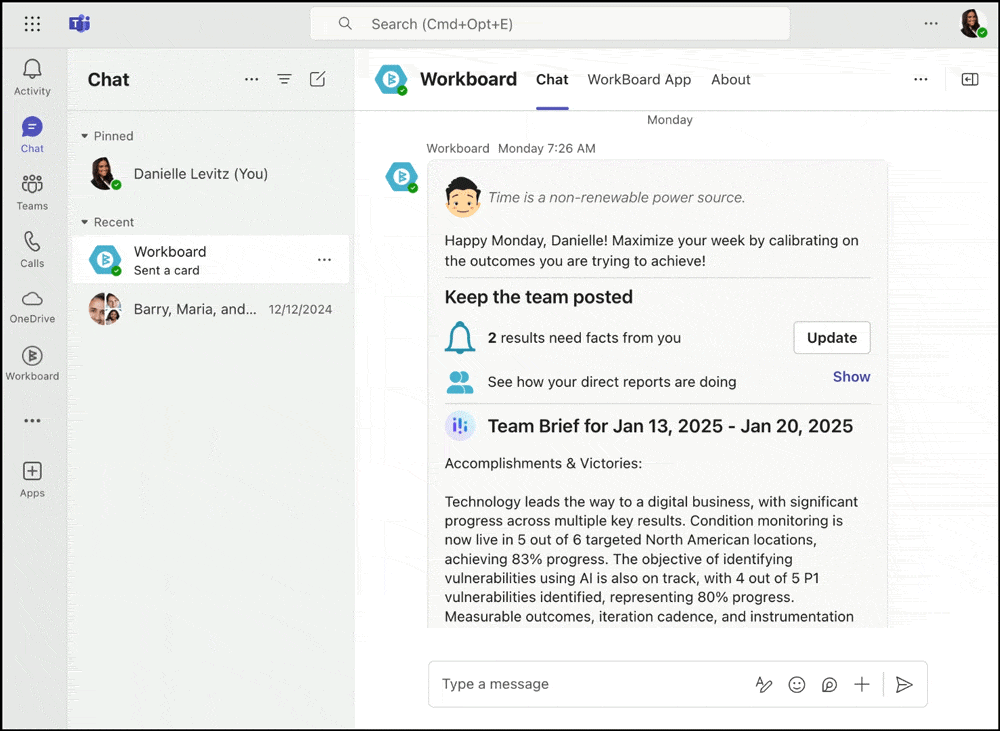Image resolution: width=1000 pixels, height=731 pixels.
Task: Open the Loop components icon
Action: [x=829, y=684]
